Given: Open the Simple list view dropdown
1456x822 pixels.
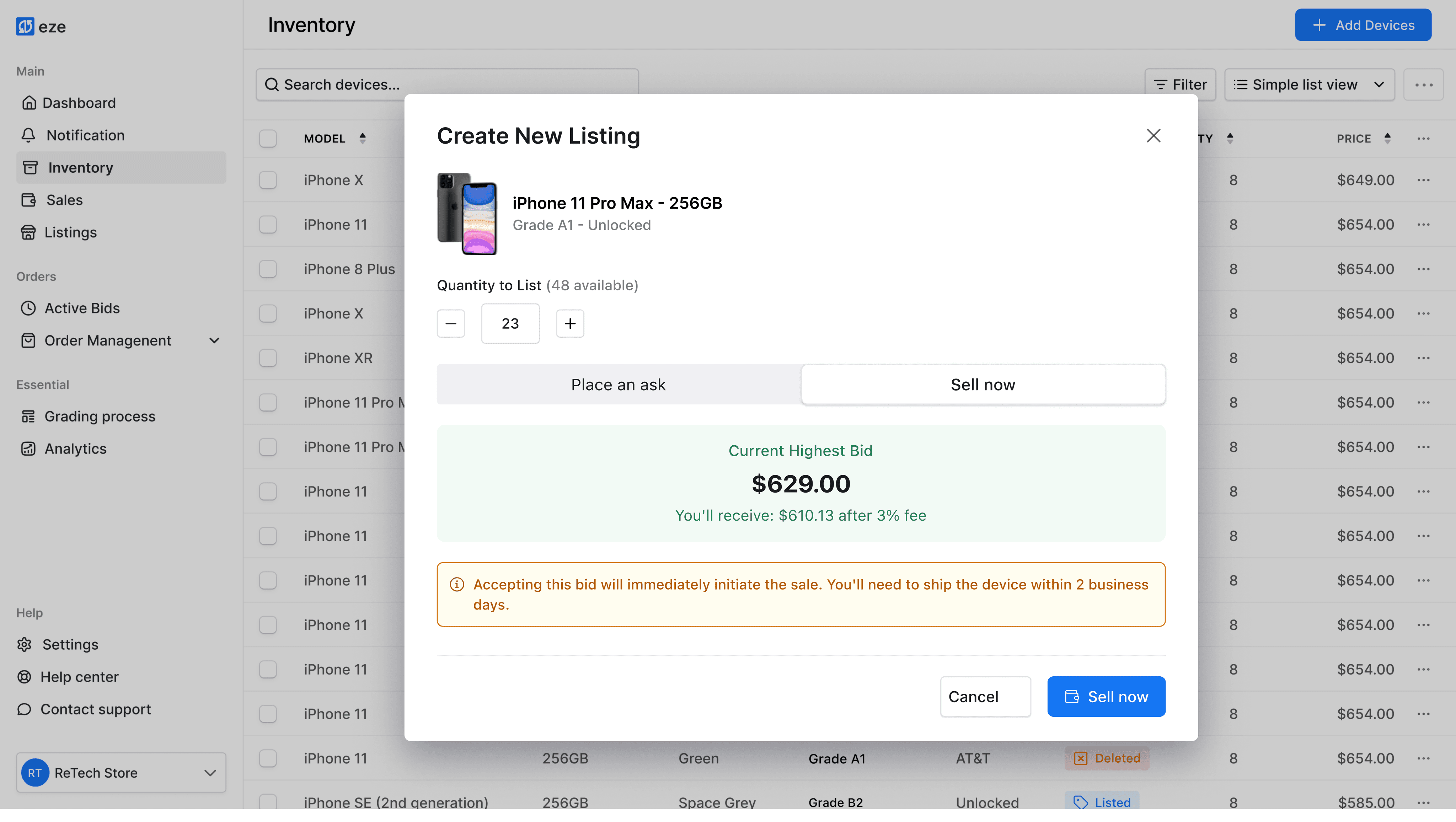Looking at the screenshot, I should pyautogui.click(x=1310, y=85).
